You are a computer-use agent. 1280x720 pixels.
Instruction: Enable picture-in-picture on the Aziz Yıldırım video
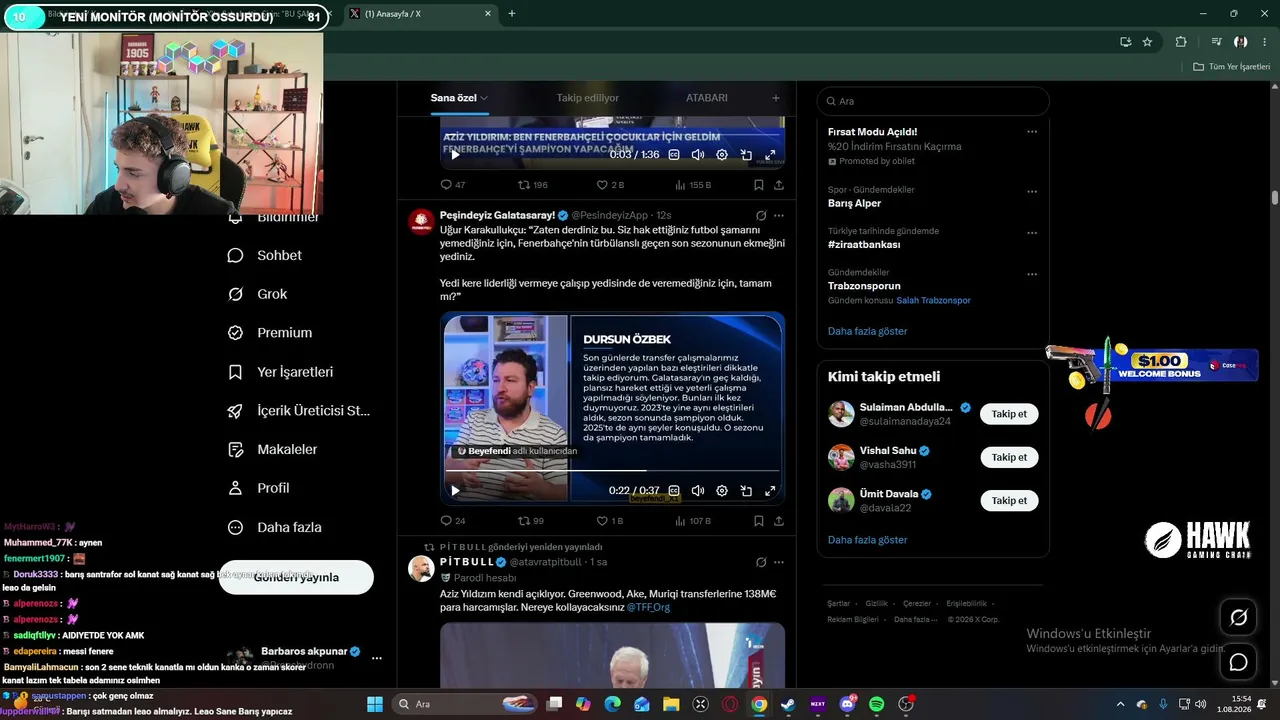point(746,155)
